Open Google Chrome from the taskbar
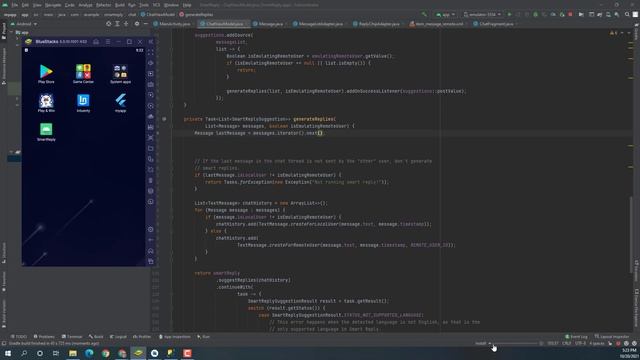The width and height of the screenshot is (640, 360). click(105, 353)
